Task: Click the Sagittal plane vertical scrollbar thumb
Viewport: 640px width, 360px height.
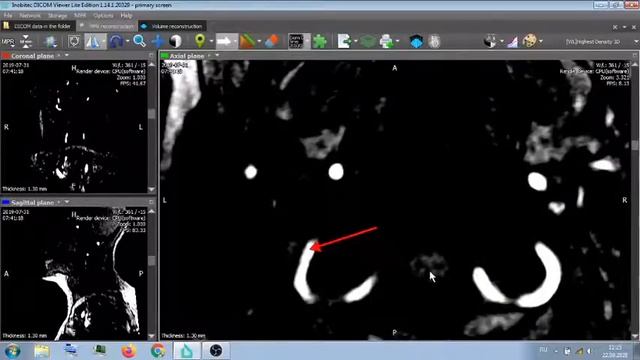Action: 152,260
